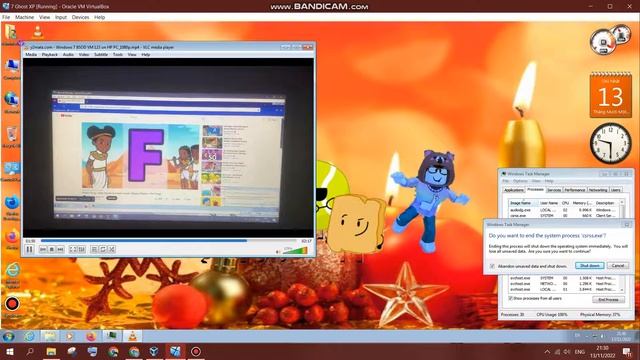Click the calendar gadget showing 13
The image size is (640, 360).
tap(610, 95)
